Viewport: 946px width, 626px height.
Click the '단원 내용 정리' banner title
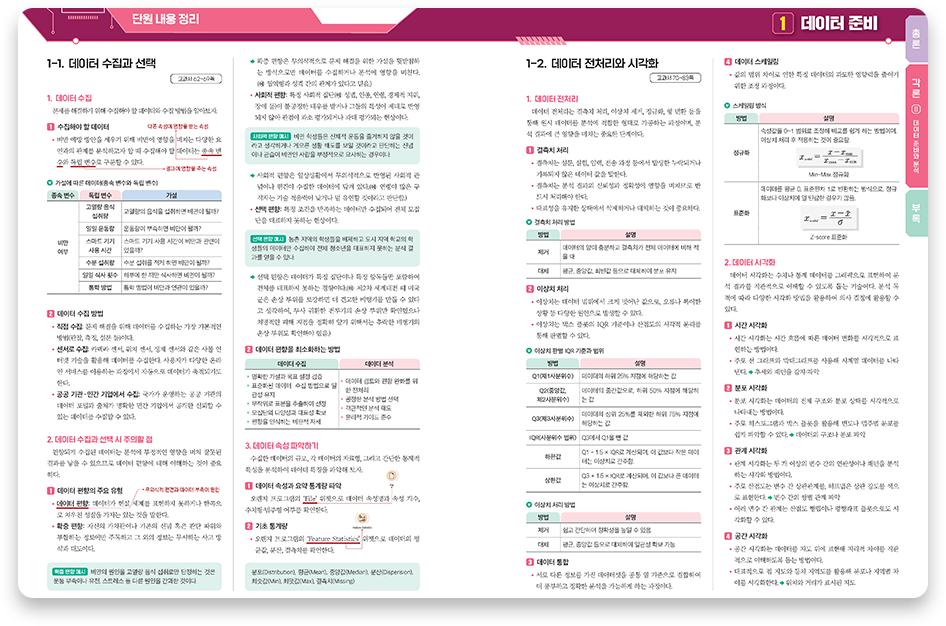coord(165,19)
